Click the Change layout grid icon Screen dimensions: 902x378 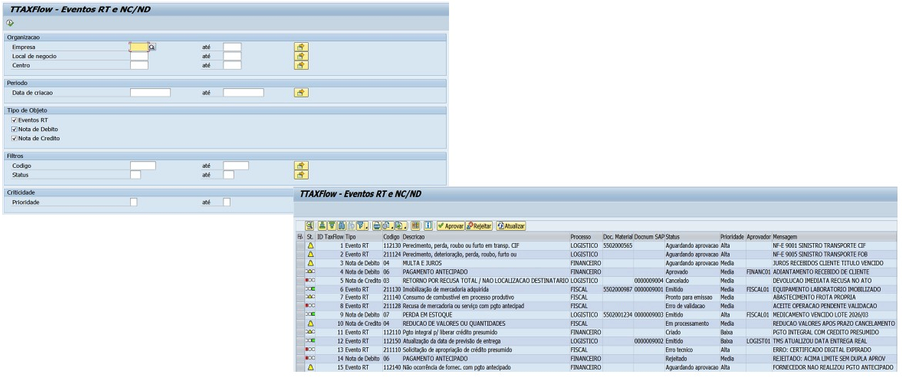point(415,226)
